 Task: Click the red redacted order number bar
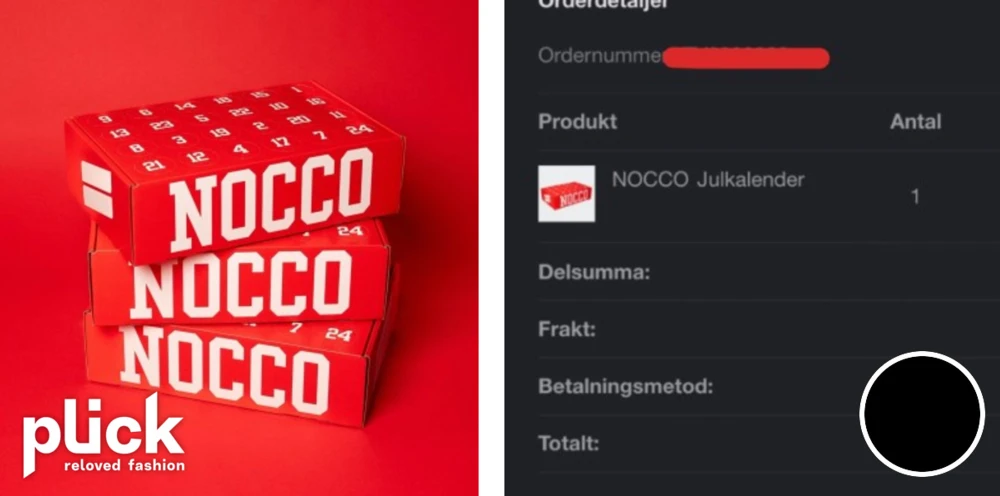746,58
